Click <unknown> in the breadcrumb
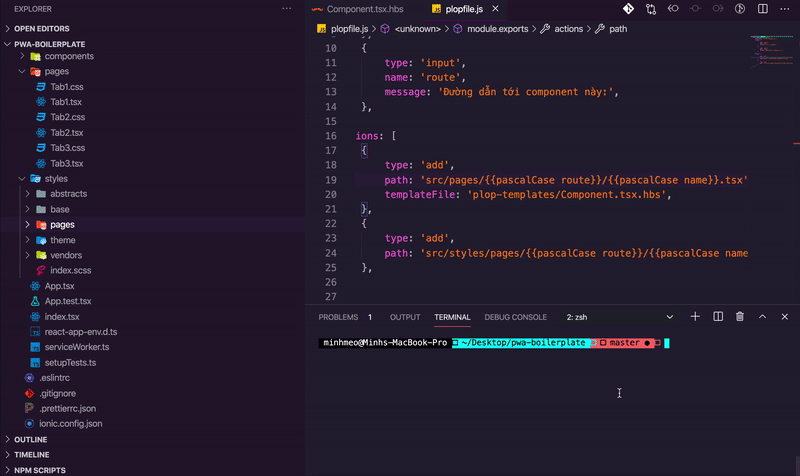Image resolution: width=800 pixels, height=476 pixels. pyautogui.click(x=417, y=29)
